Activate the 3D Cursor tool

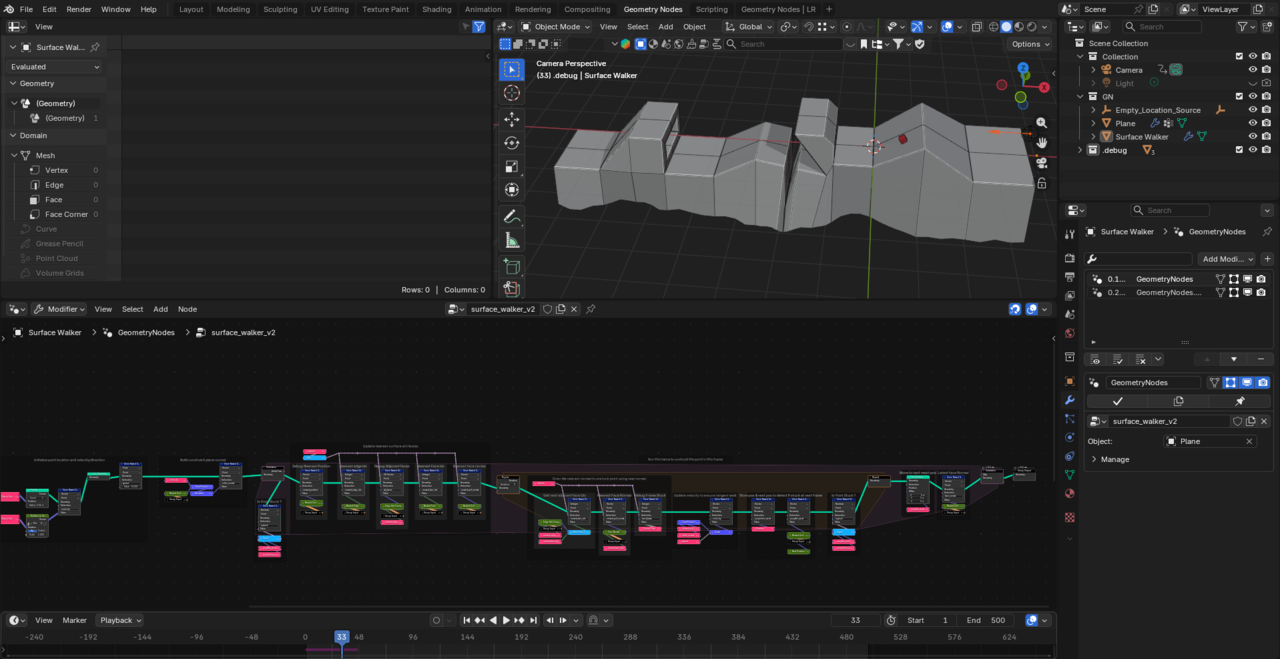(511, 93)
